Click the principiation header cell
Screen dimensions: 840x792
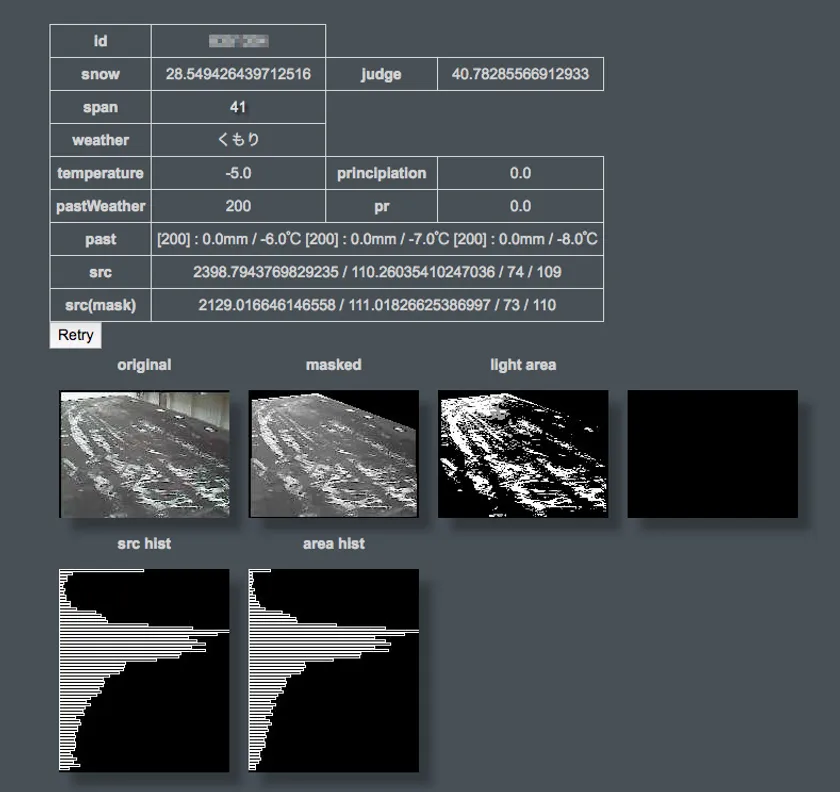point(381,173)
